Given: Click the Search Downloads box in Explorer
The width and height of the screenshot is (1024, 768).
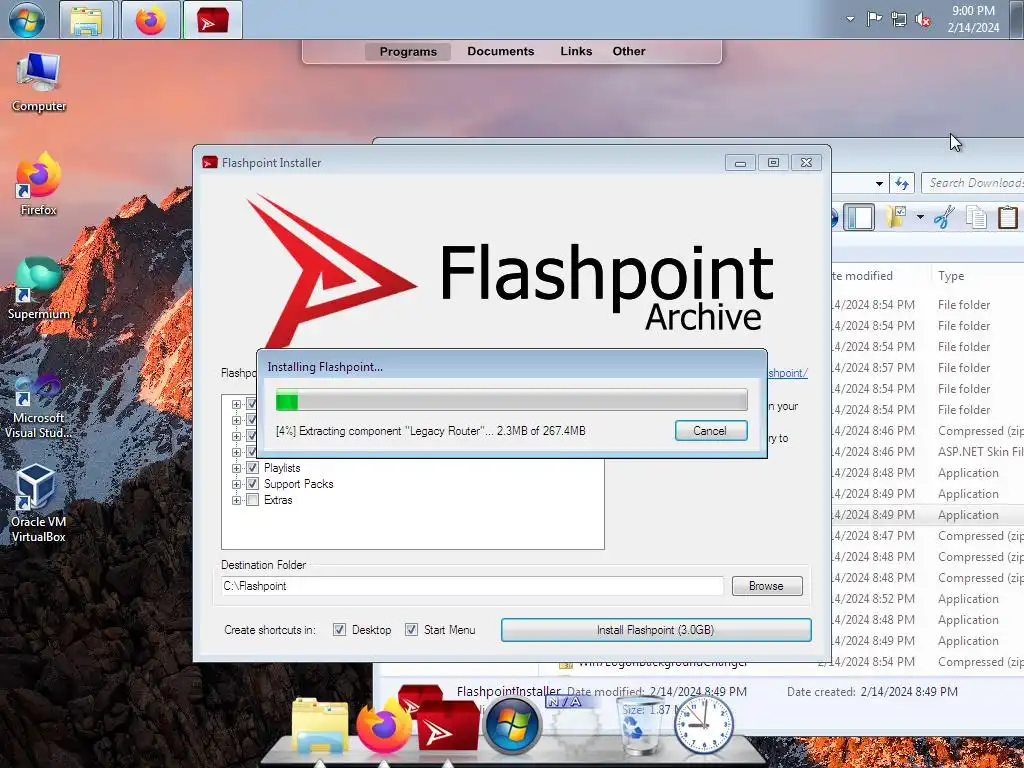Looking at the screenshot, I should pos(973,184).
